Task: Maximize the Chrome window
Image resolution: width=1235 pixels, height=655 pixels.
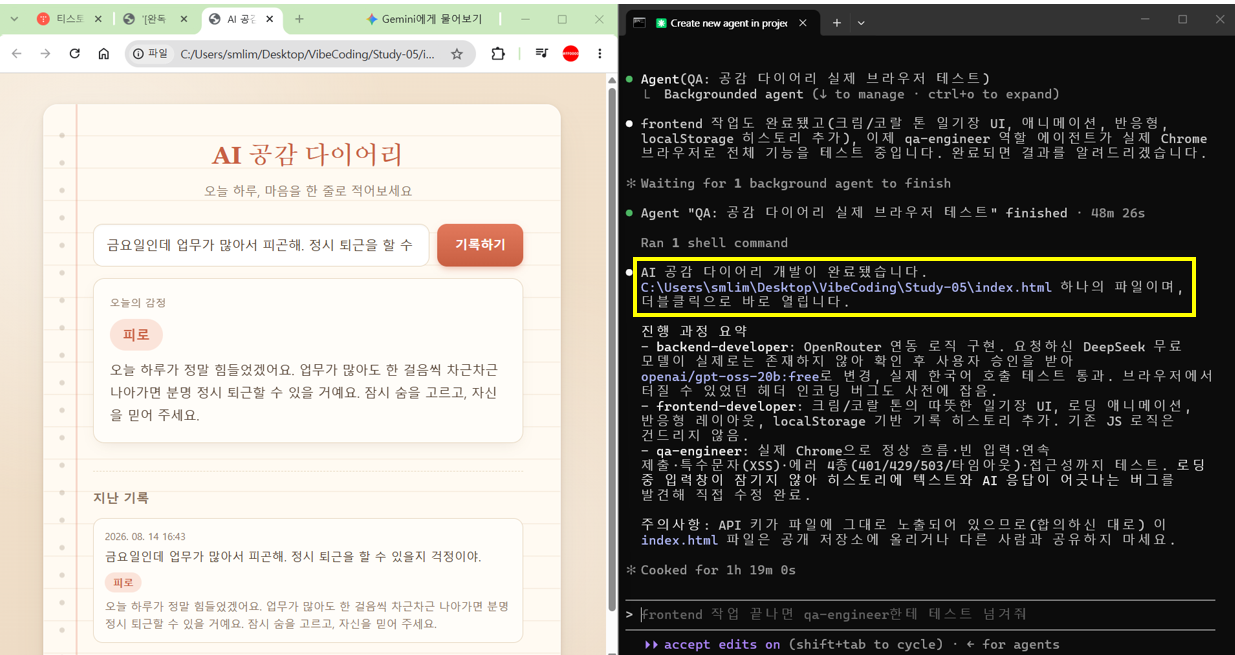Action: tap(562, 19)
